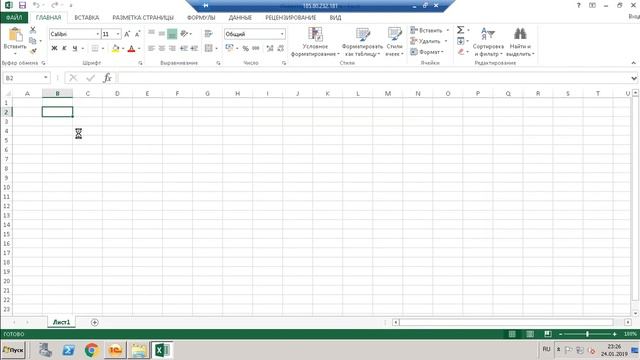Click Удалить cells button

point(425,41)
